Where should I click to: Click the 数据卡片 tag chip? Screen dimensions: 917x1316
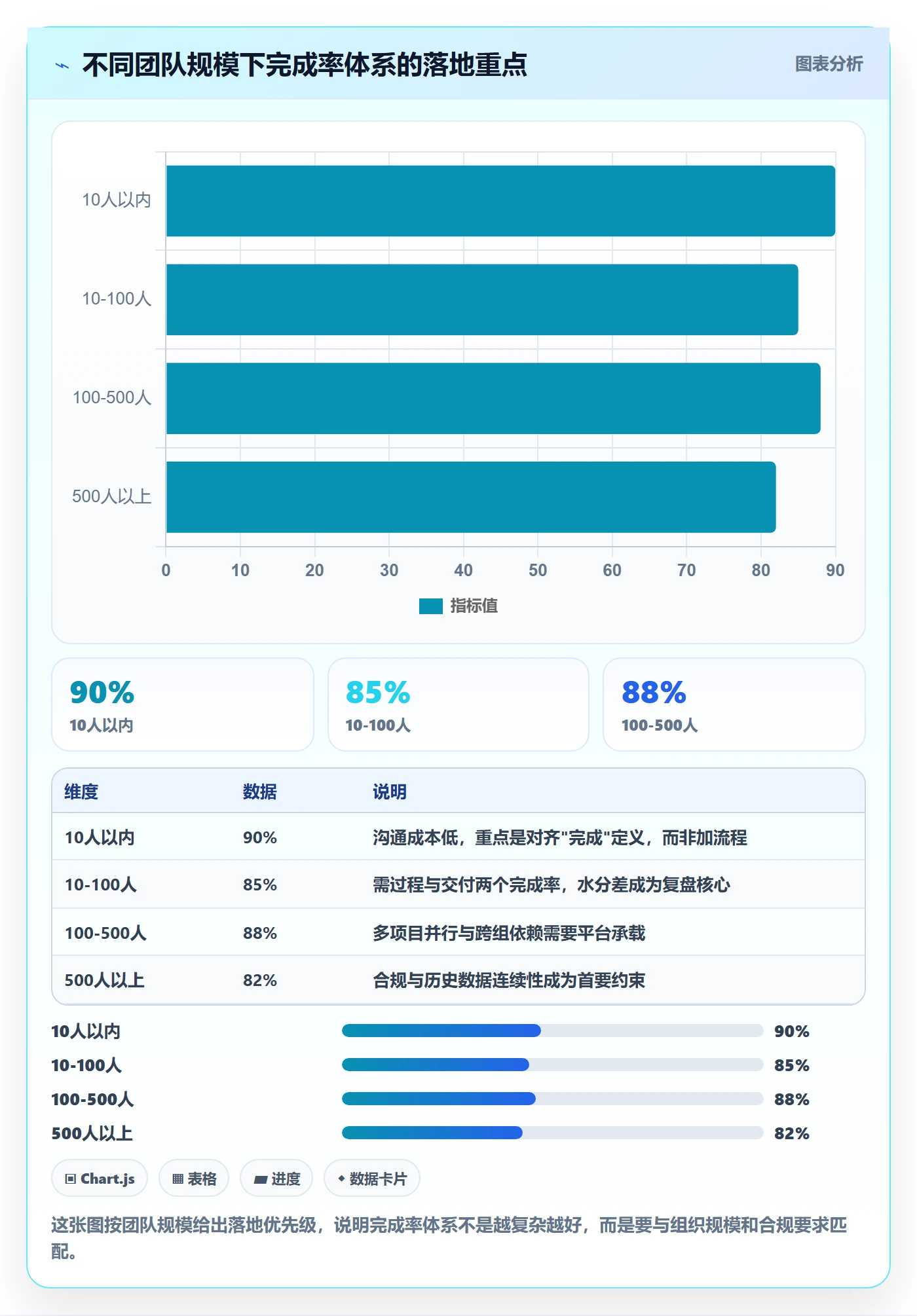[x=372, y=1179]
